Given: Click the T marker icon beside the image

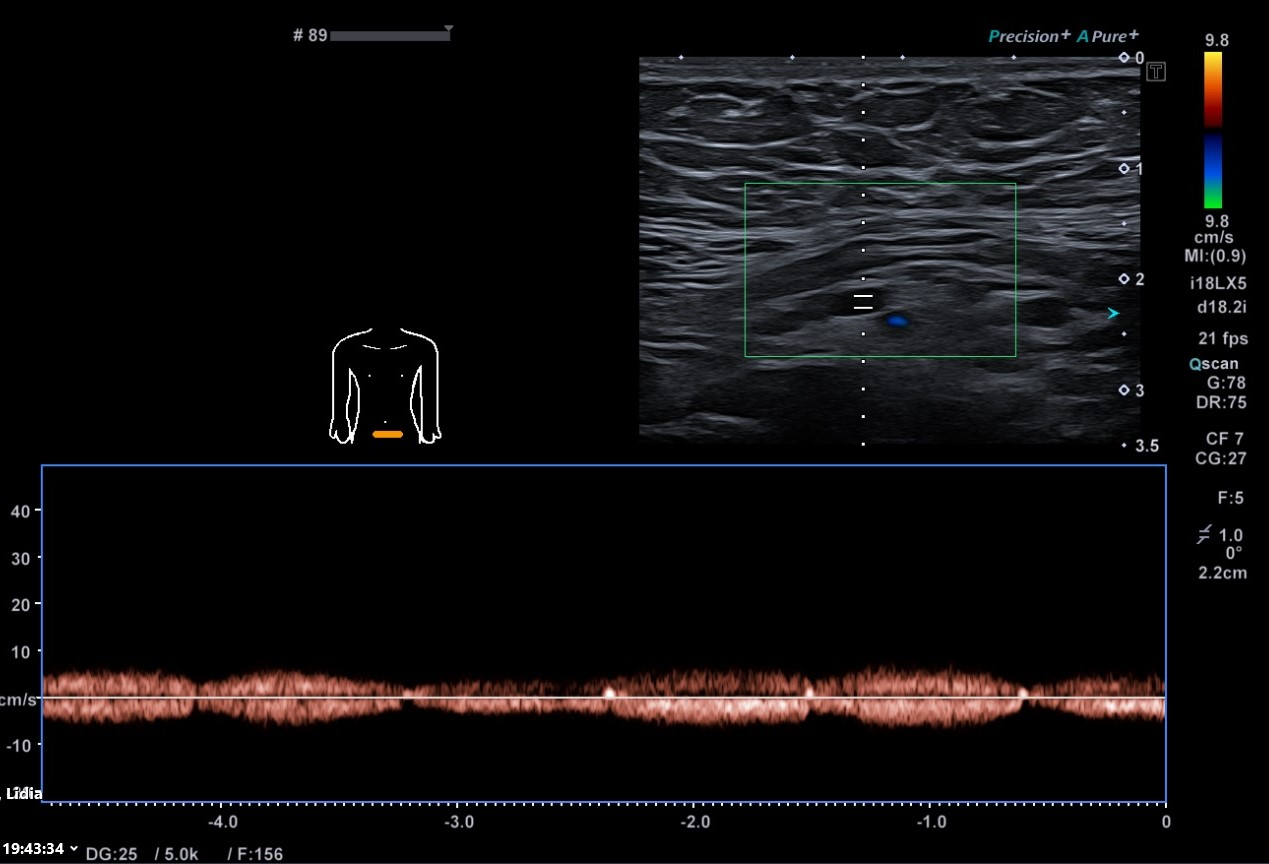Looking at the screenshot, I should point(1156,71).
